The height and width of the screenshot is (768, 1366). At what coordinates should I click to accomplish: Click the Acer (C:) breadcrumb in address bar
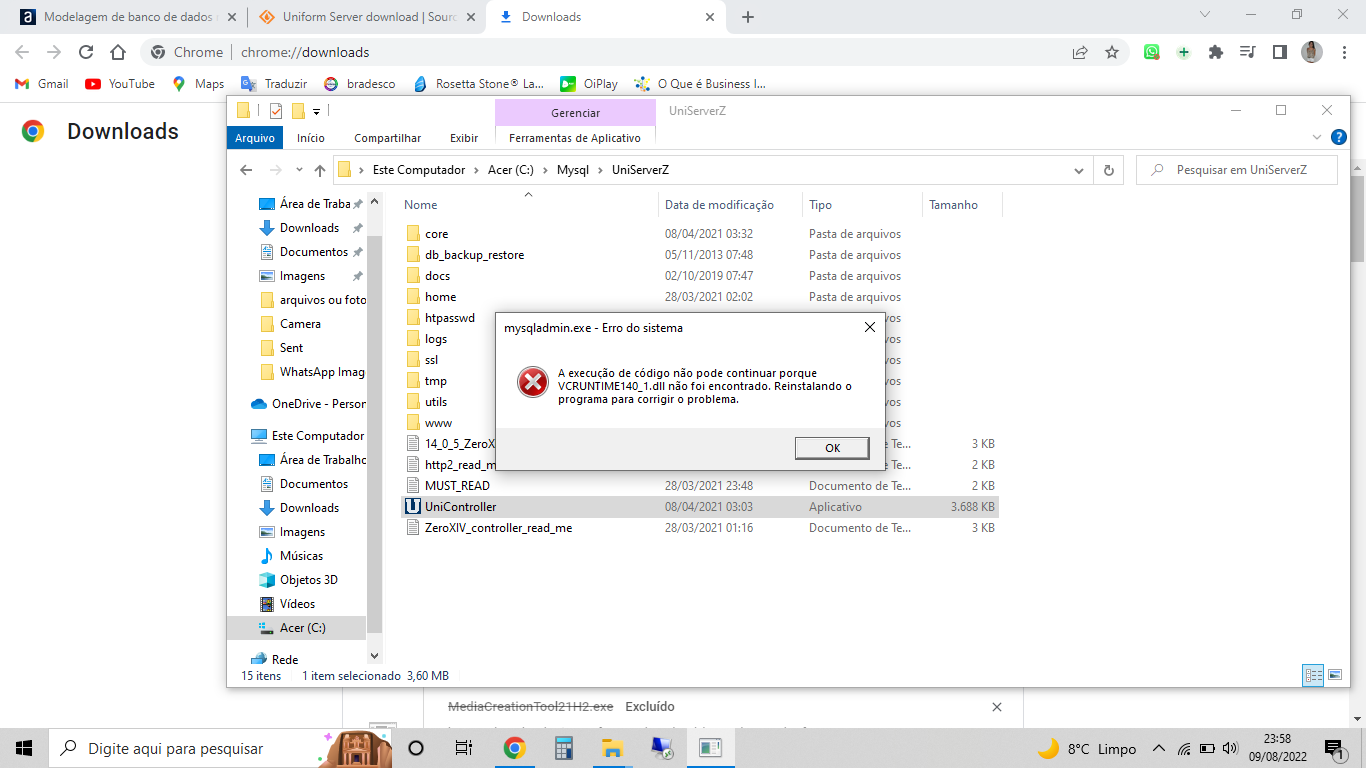510,170
